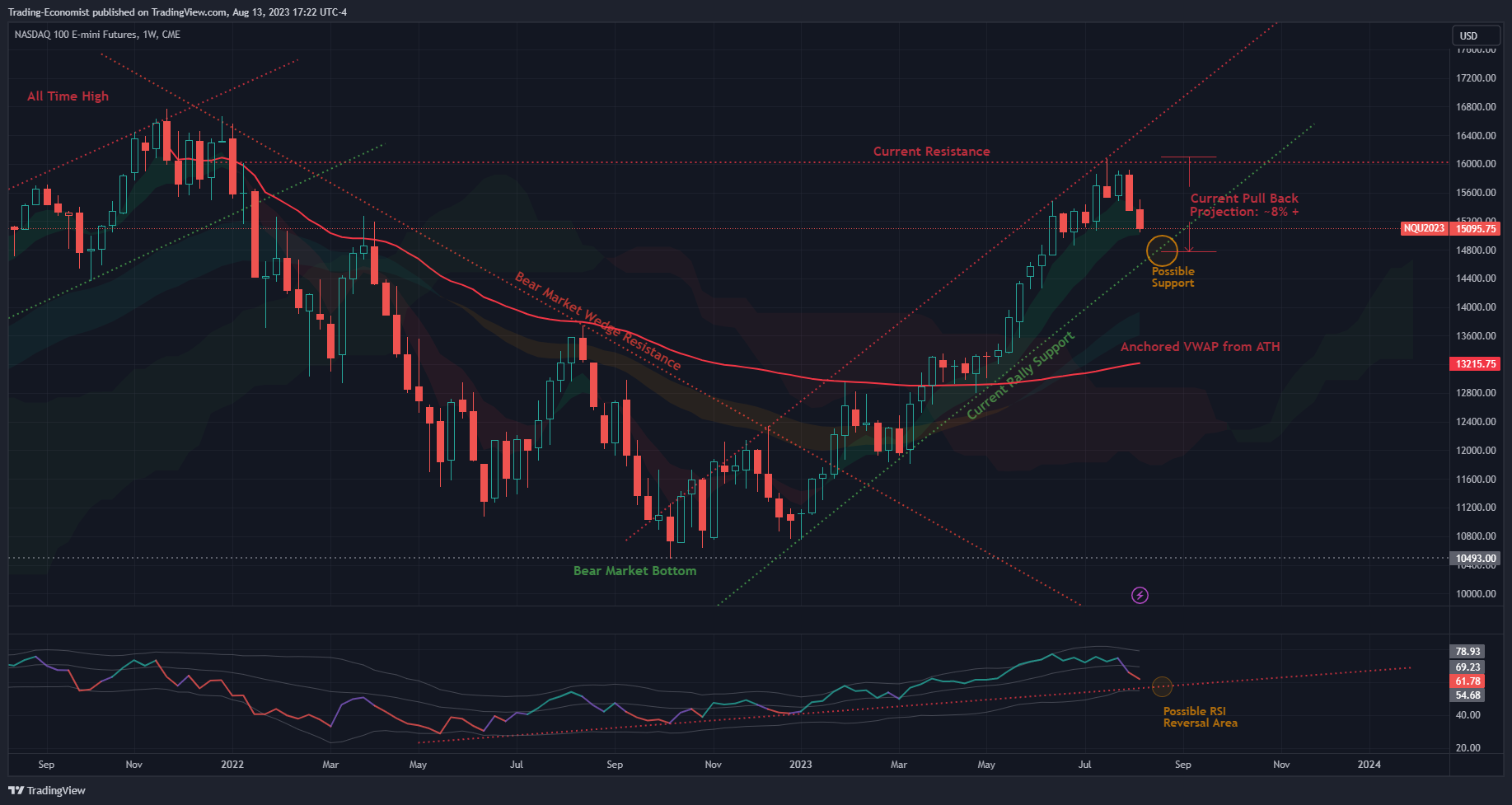
Task: Click the 61.78 RSI current value
Action: tap(1468, 681)
